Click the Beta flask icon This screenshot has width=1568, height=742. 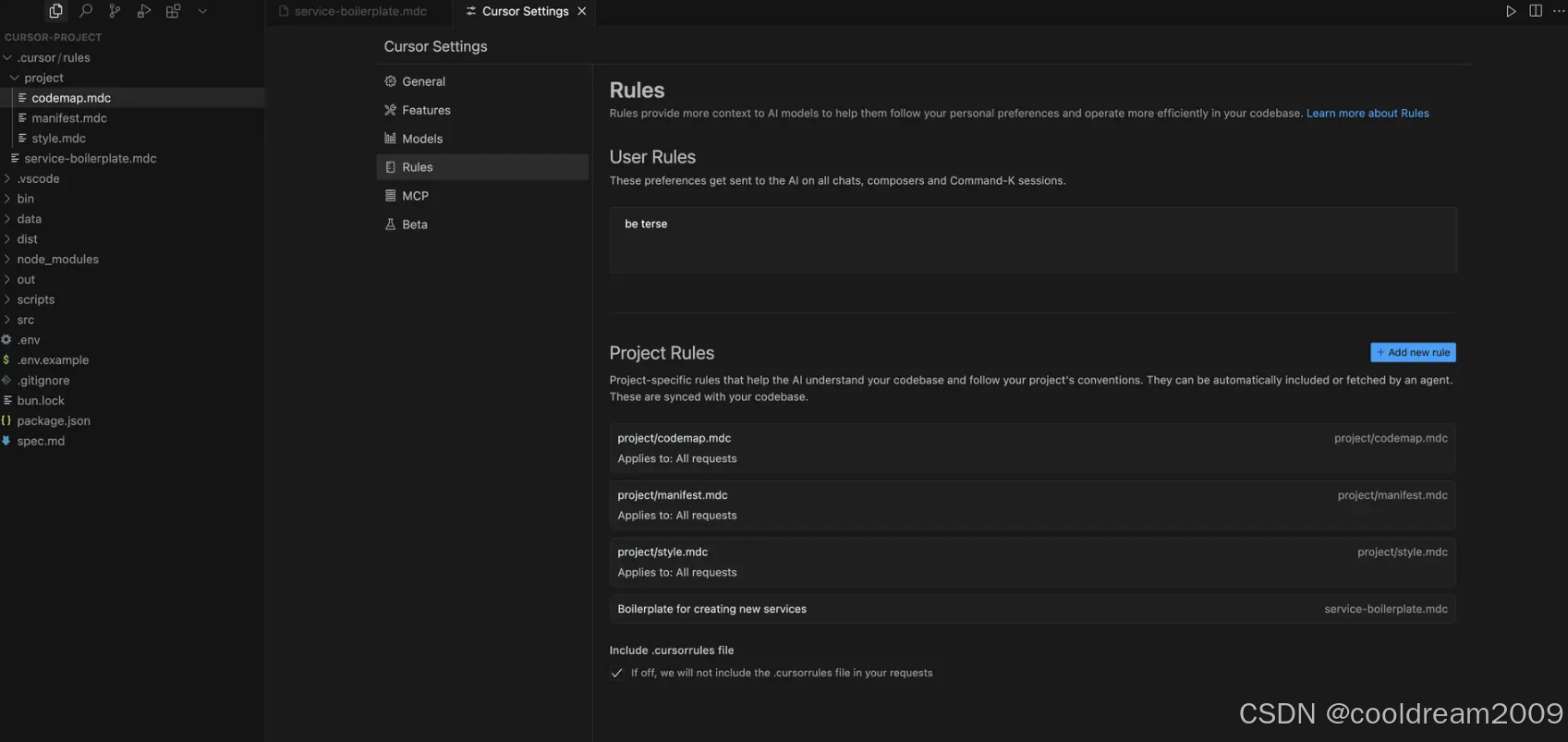click(x=390, y=225)
